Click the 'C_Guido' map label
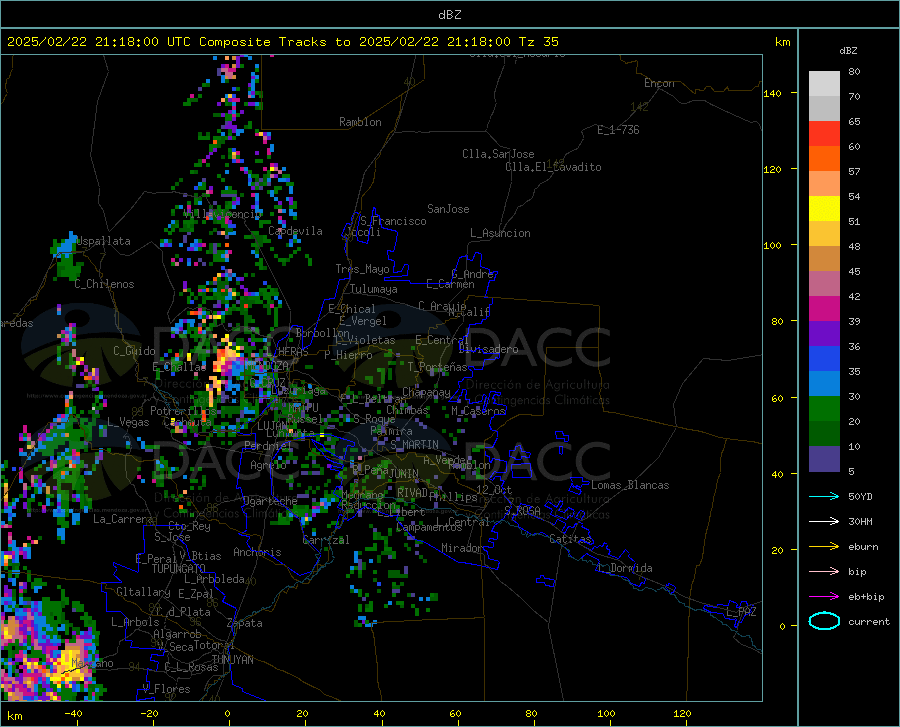 [134, 351]
